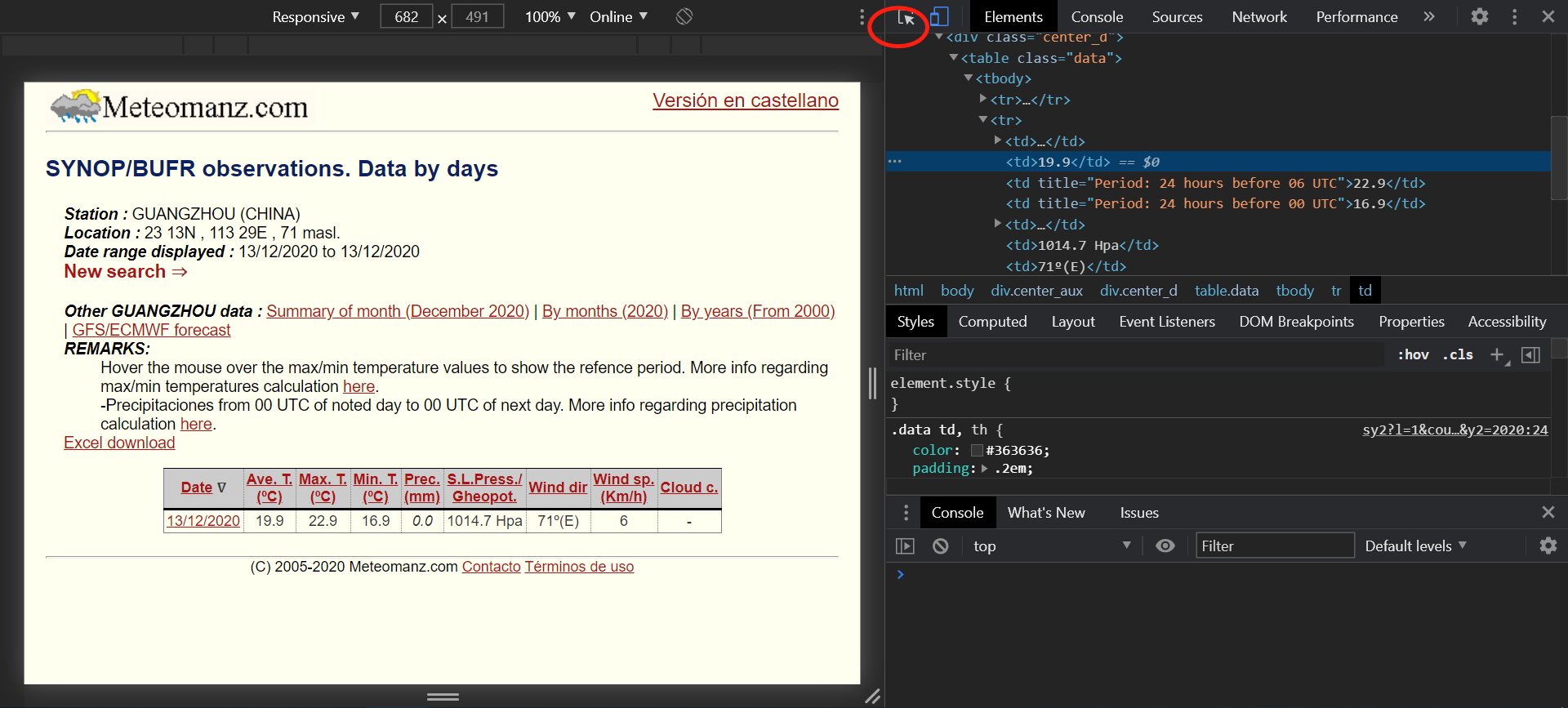Image resolution: width=1568 pixels, height=708 pixels.
Task: Click the create live expression eye icon
Action: point(1165,545)
